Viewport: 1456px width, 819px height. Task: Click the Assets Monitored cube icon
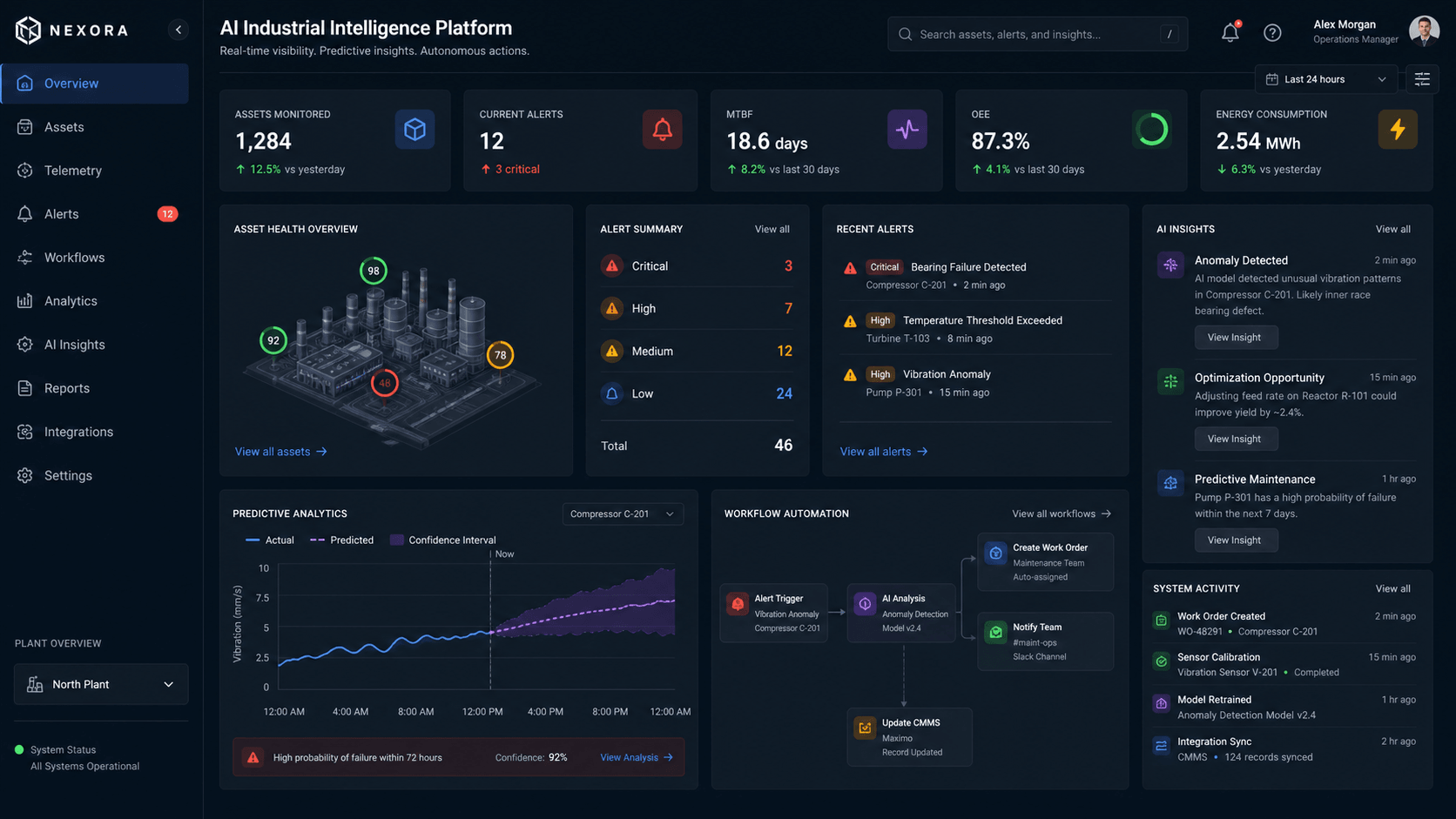(x=415, y=130)
